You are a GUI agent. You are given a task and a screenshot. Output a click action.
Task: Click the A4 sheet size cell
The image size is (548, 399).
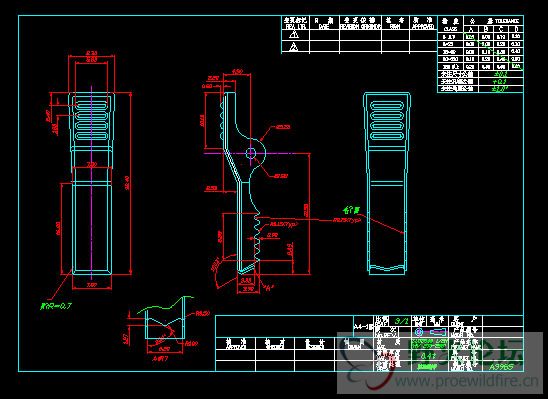point(364,327)
